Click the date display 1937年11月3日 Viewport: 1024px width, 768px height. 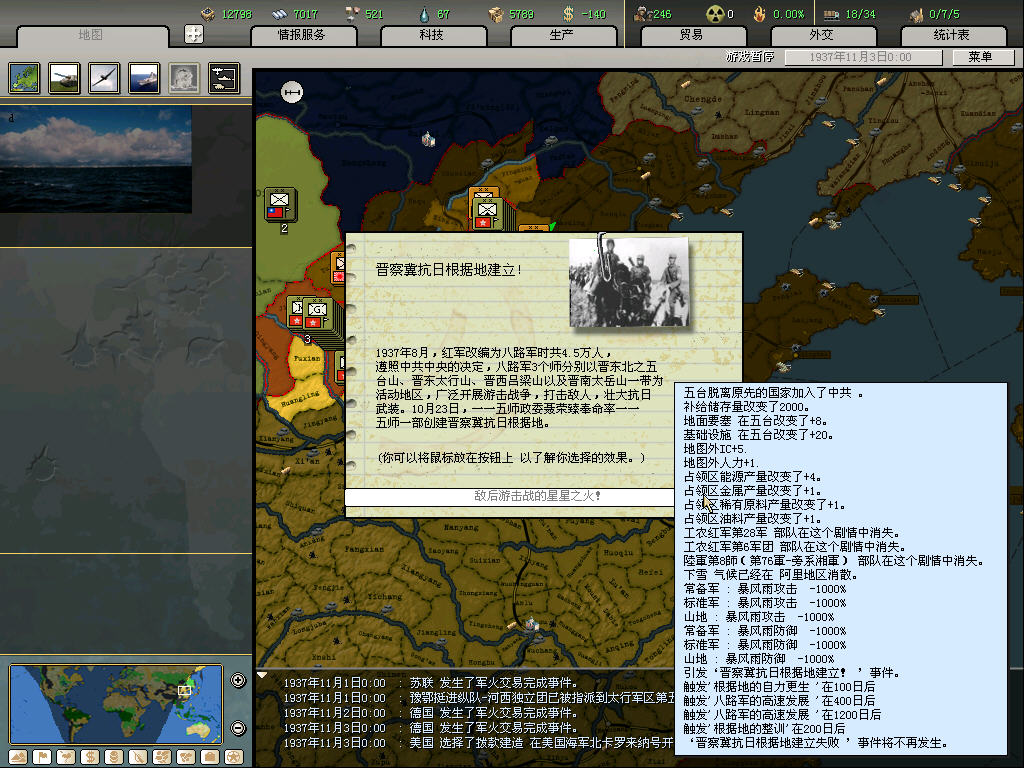(848, 58)
